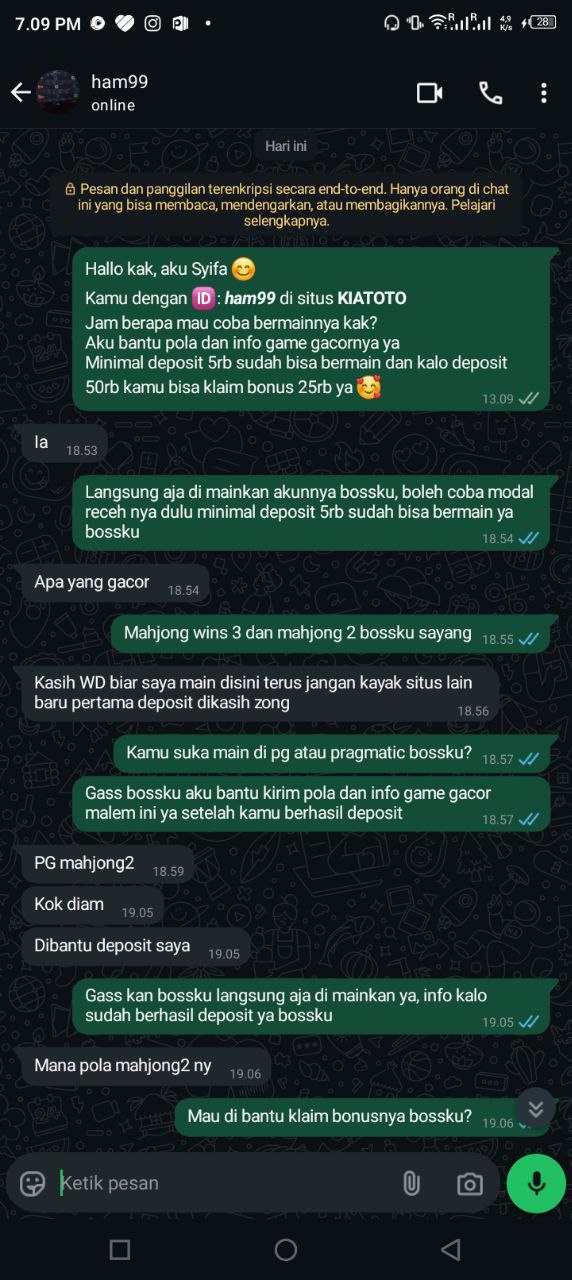The image size is (572, 1280).
Task: Open the emoji sticker picker
Action: [x=33, y=1183]
